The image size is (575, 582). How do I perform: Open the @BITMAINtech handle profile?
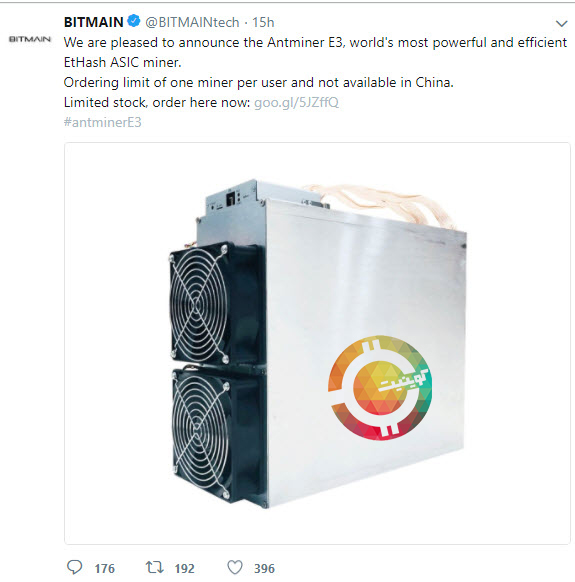point(192,23)
